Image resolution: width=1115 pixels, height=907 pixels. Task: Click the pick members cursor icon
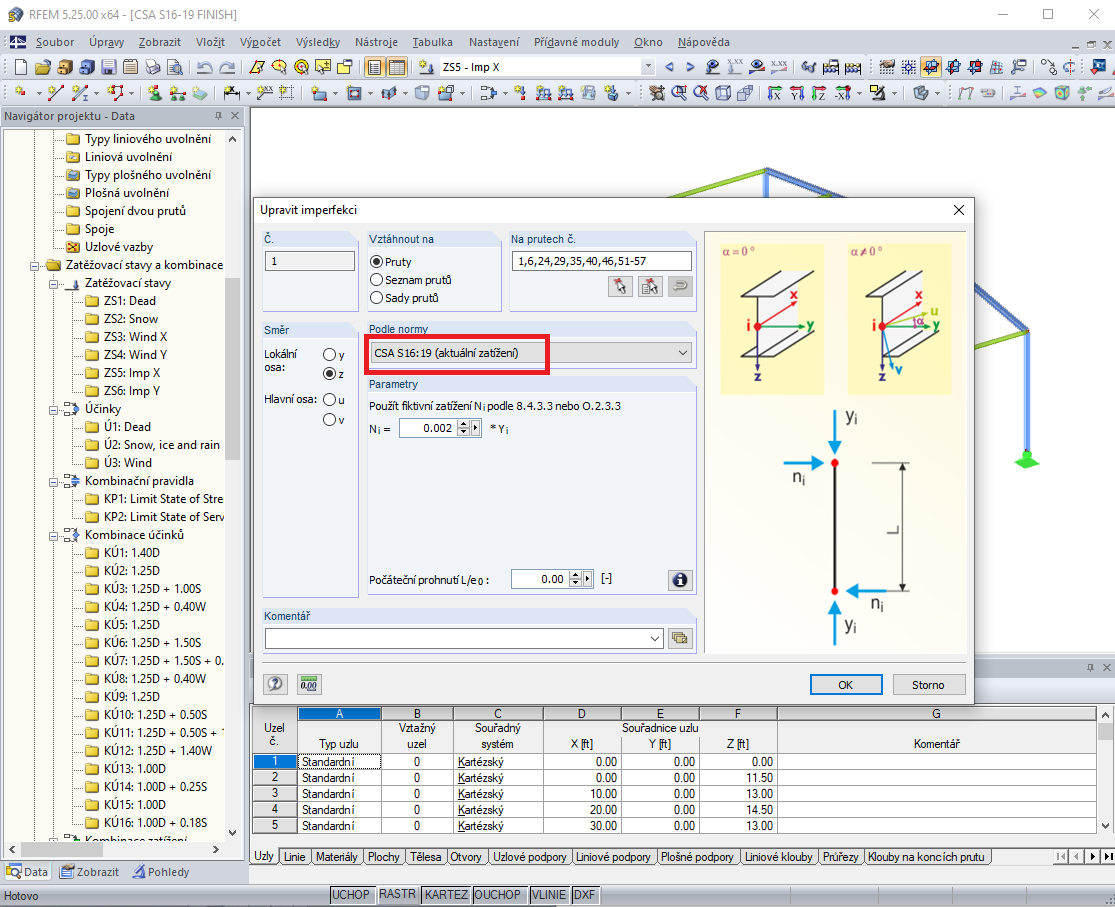coord(620,287)
